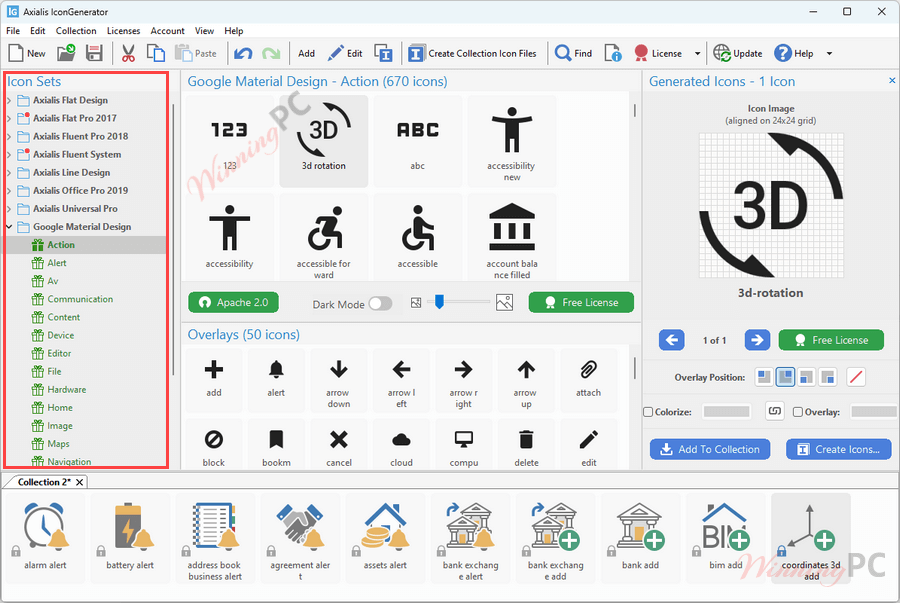Save using the floppy disk icon
The height and width of the screenshot is (603, 900).
[94, 53]
